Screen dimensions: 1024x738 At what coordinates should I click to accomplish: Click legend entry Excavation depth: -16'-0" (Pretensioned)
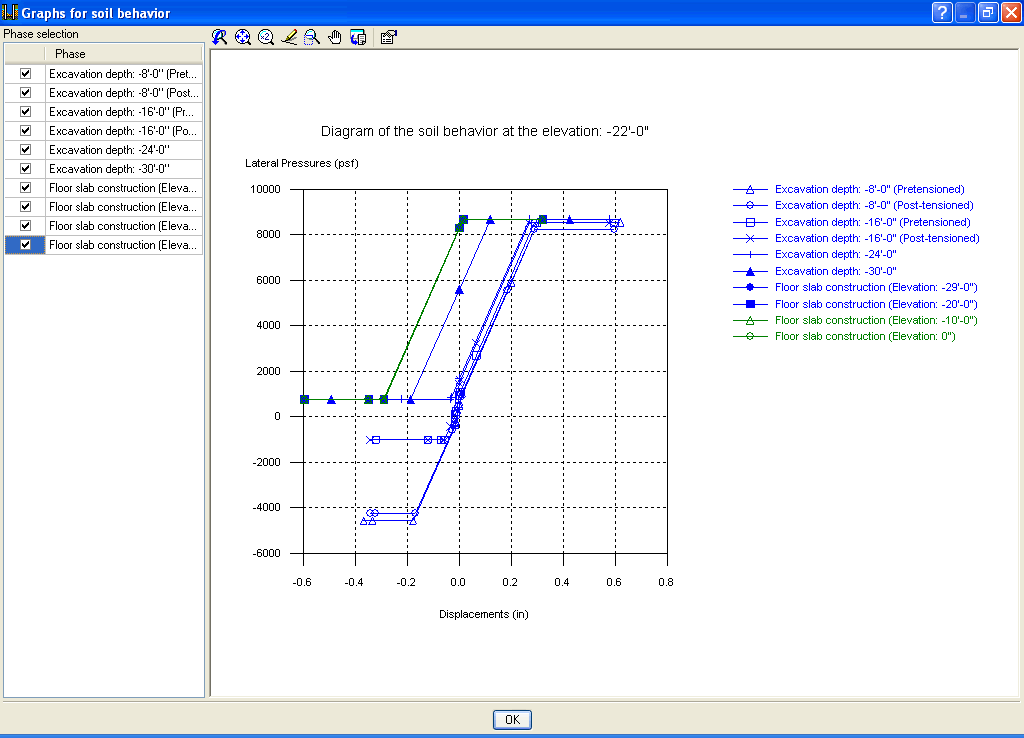[x=872, y=222]
